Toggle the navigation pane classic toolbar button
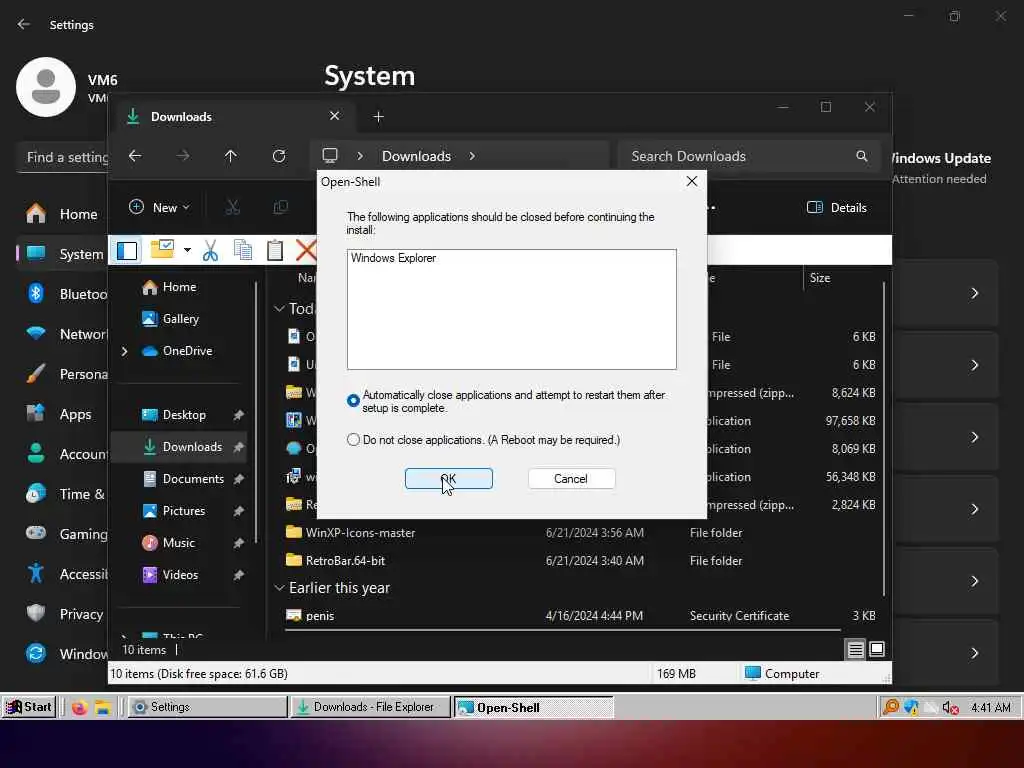 [x=127, y=251]
